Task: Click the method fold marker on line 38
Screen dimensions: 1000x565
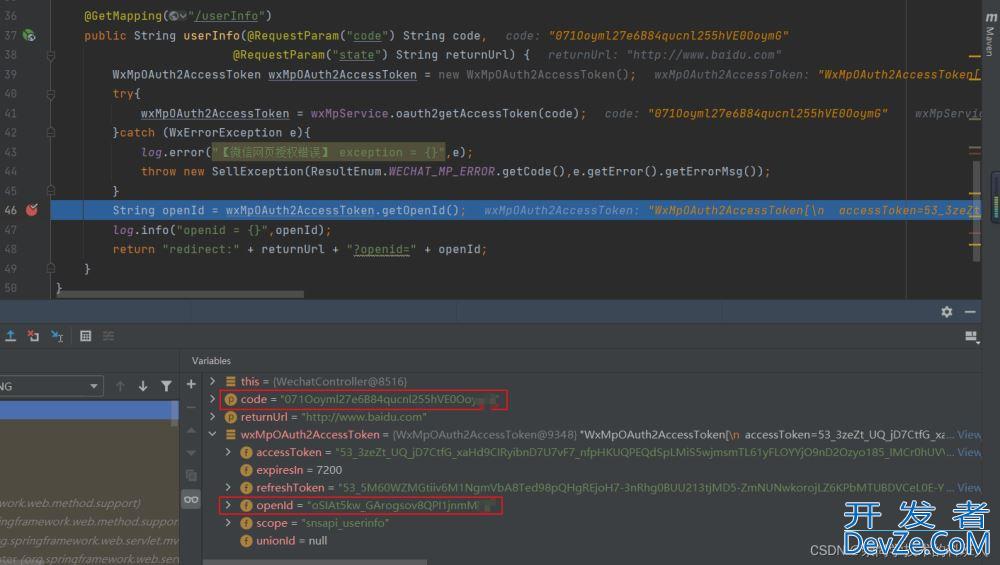Action: tap(50, 55)
